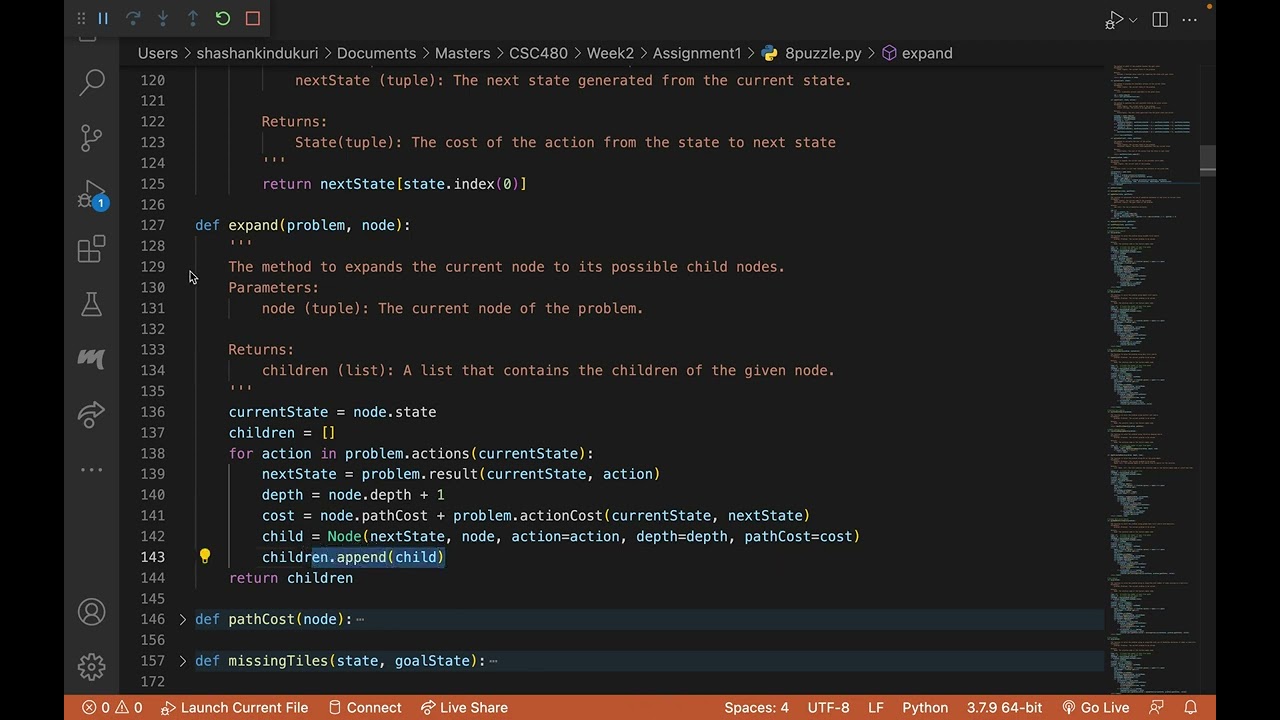Click 'Parameters:' text on line 130
The height and width of the screenshot is (720, 1280).
coord(274,288)
